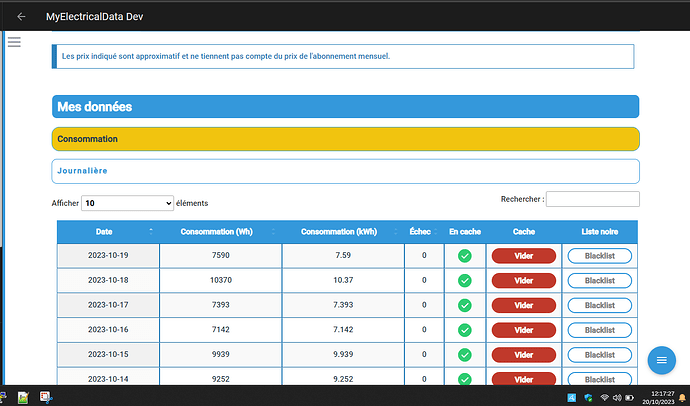Open the notification bell in the taskbar
The image size is (690, 406).
[682, 398]
